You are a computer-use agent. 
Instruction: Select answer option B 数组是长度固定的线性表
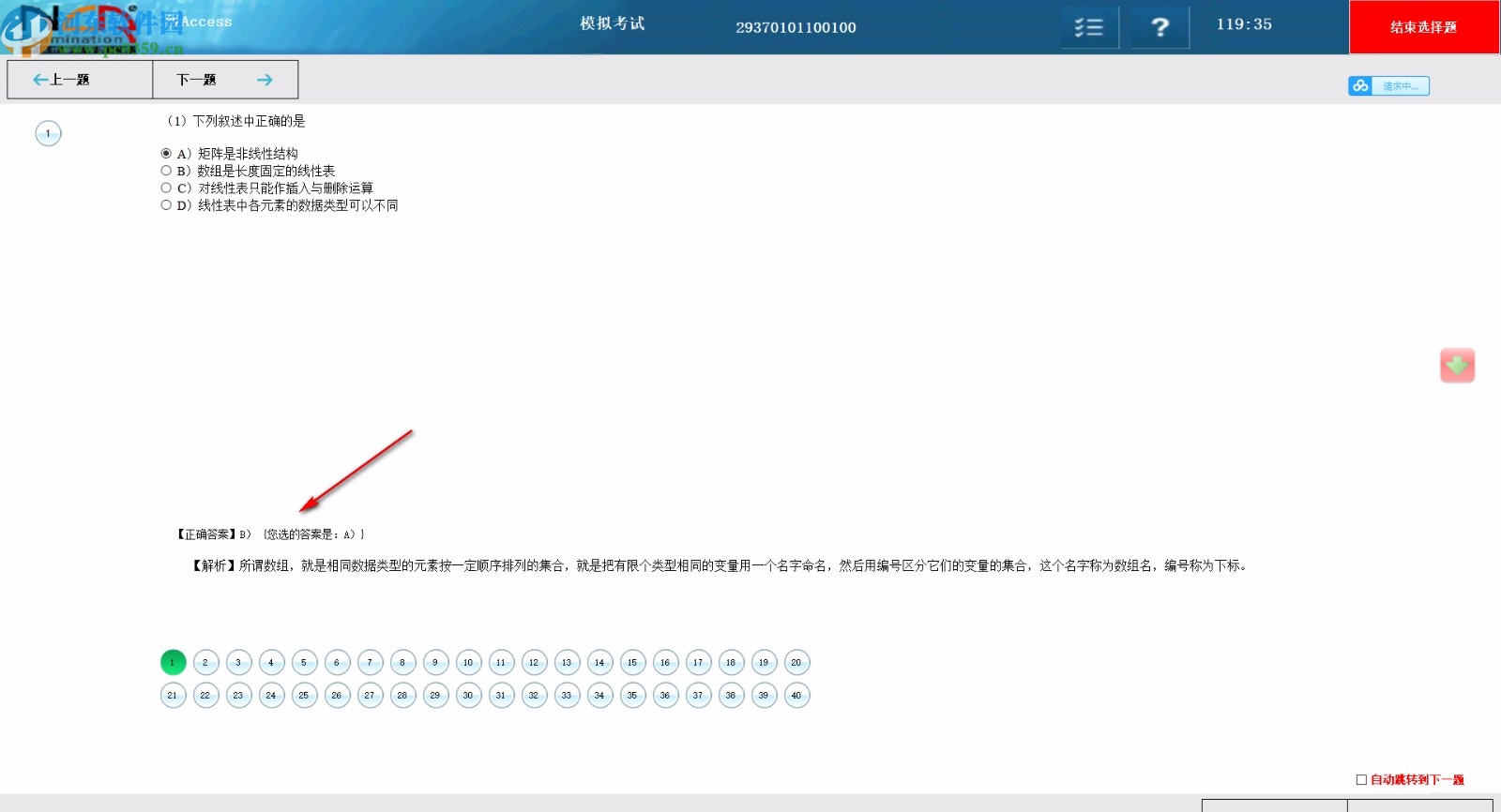166,171
